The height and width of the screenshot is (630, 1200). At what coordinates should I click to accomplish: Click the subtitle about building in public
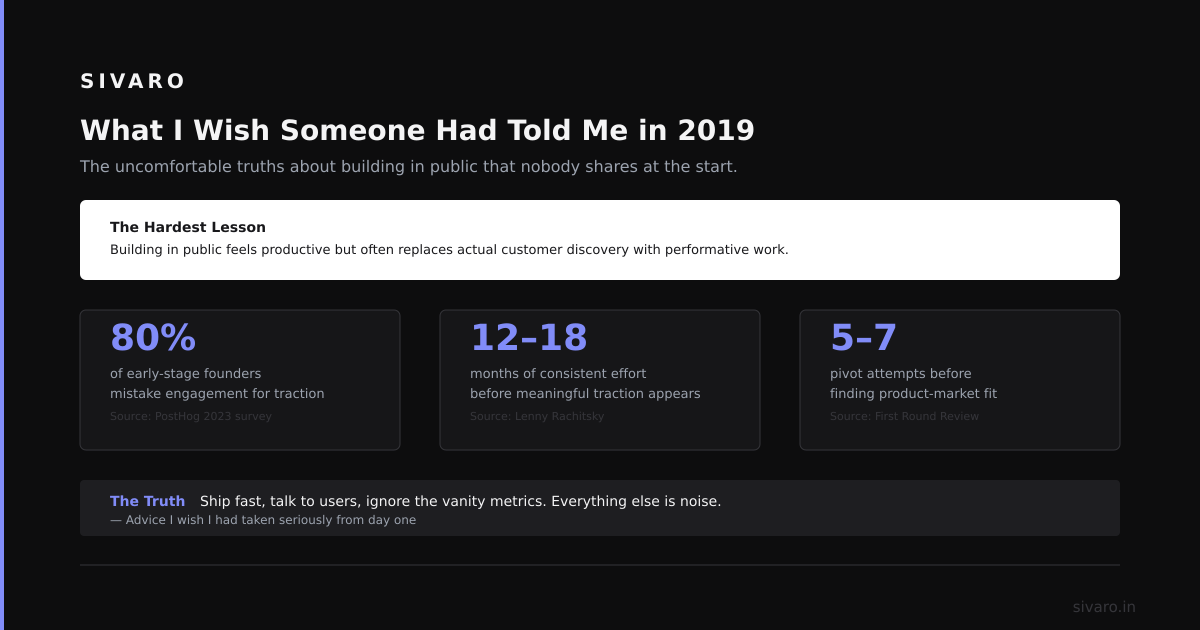[x=408, y=166]
